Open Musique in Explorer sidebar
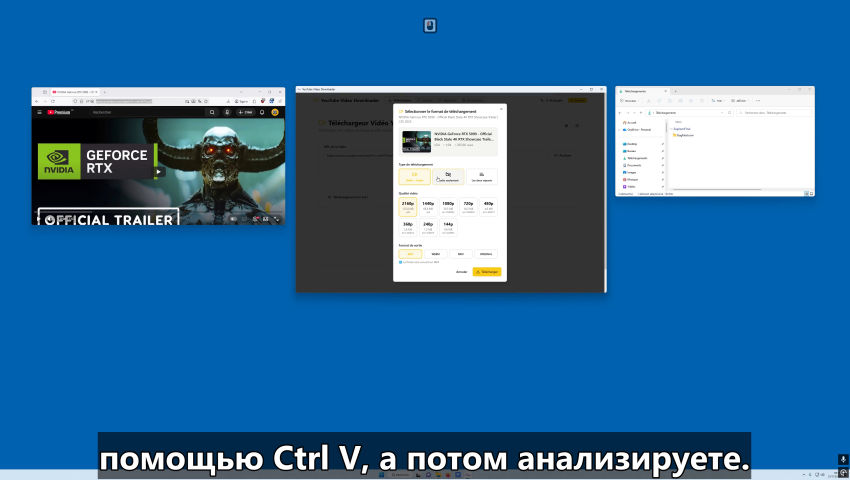The width and height of the screenshot is (850, 480). [x=630, y=180]
